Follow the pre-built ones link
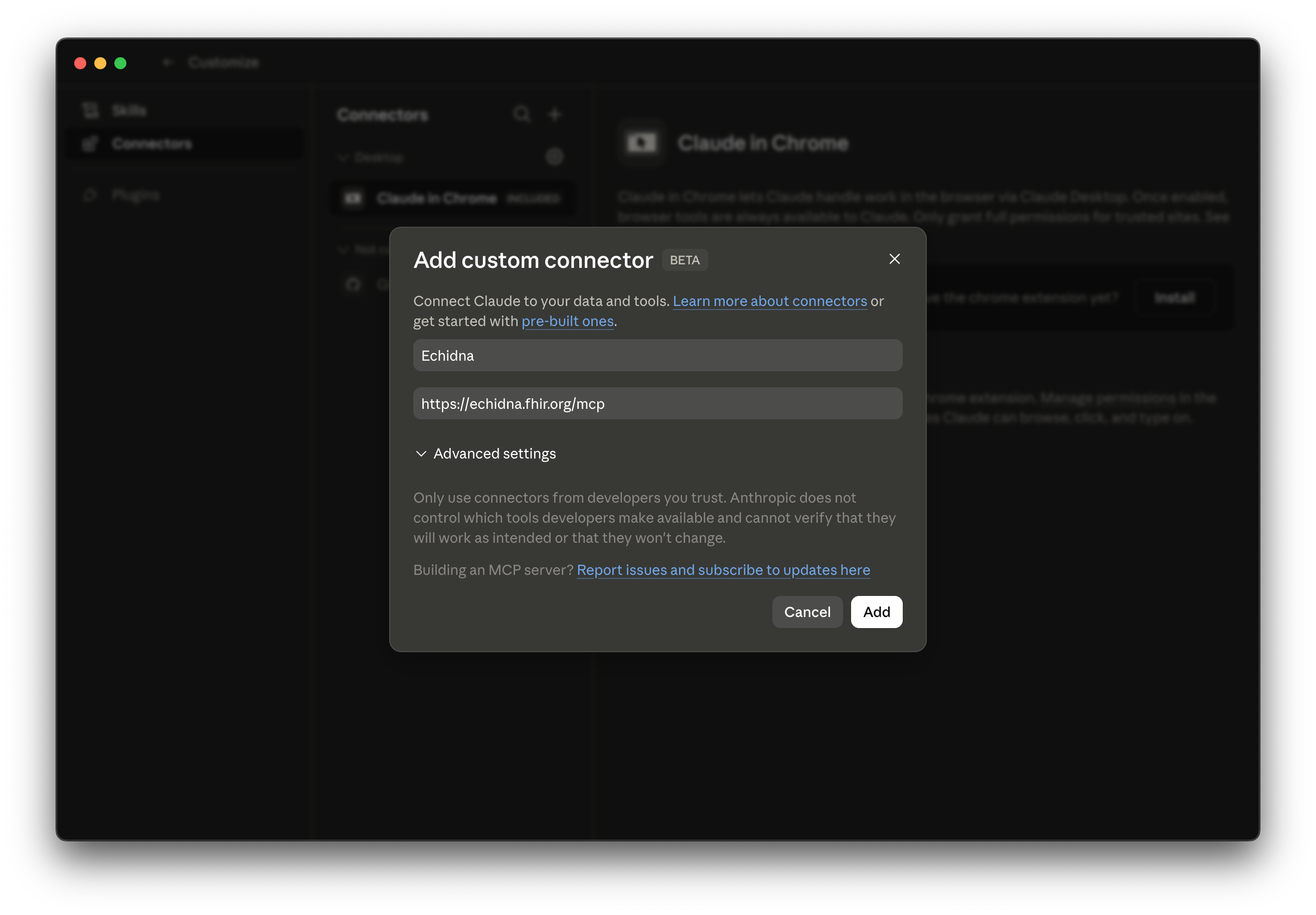The image size is (1316, 915). click(567, 321)
